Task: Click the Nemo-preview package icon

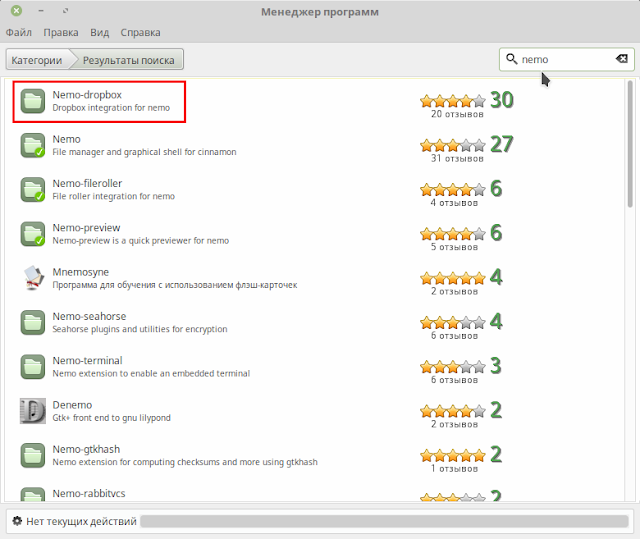Action: pyautogui.click(x=33, y=234)
